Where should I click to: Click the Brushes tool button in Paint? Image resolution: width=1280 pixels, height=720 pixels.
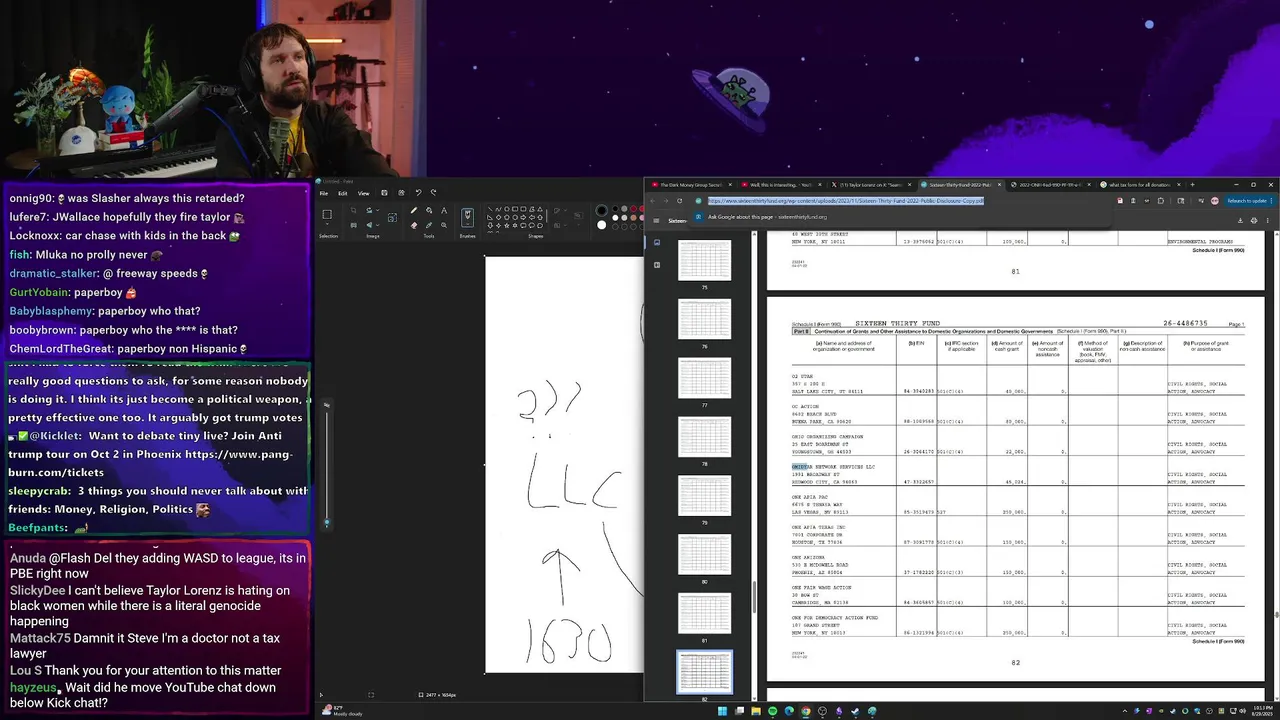tap(467, 217)
